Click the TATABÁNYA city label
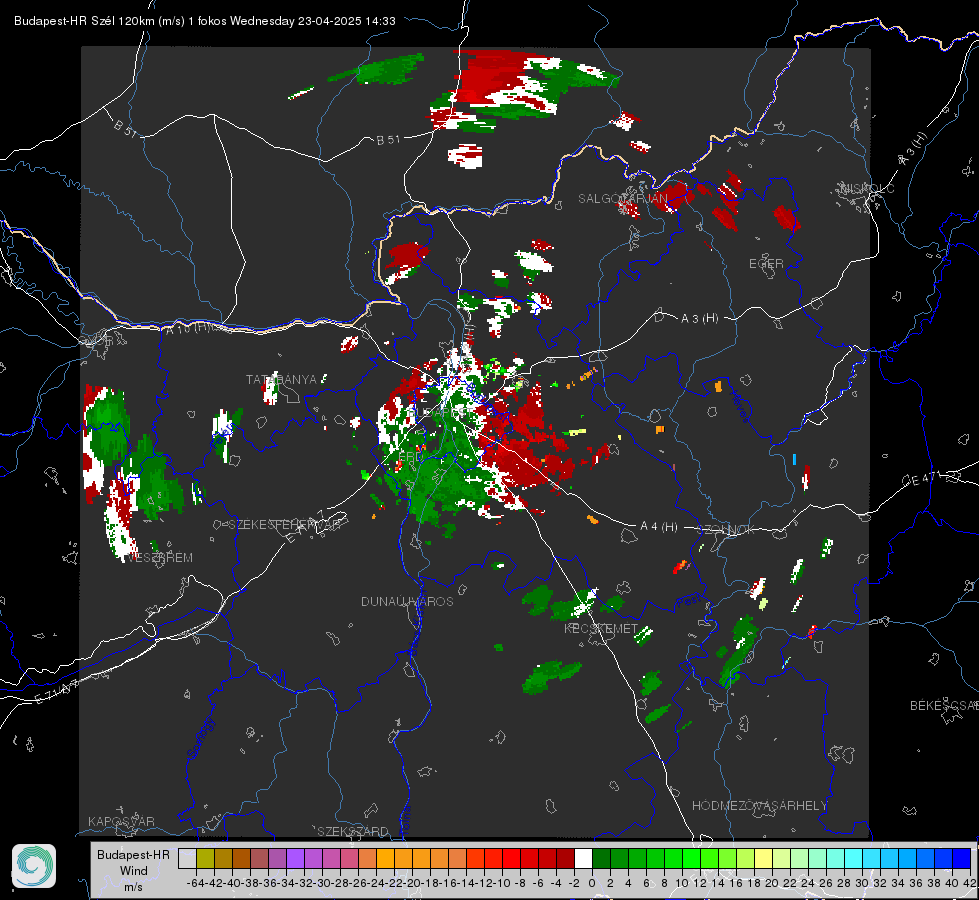 coord(282,380)
